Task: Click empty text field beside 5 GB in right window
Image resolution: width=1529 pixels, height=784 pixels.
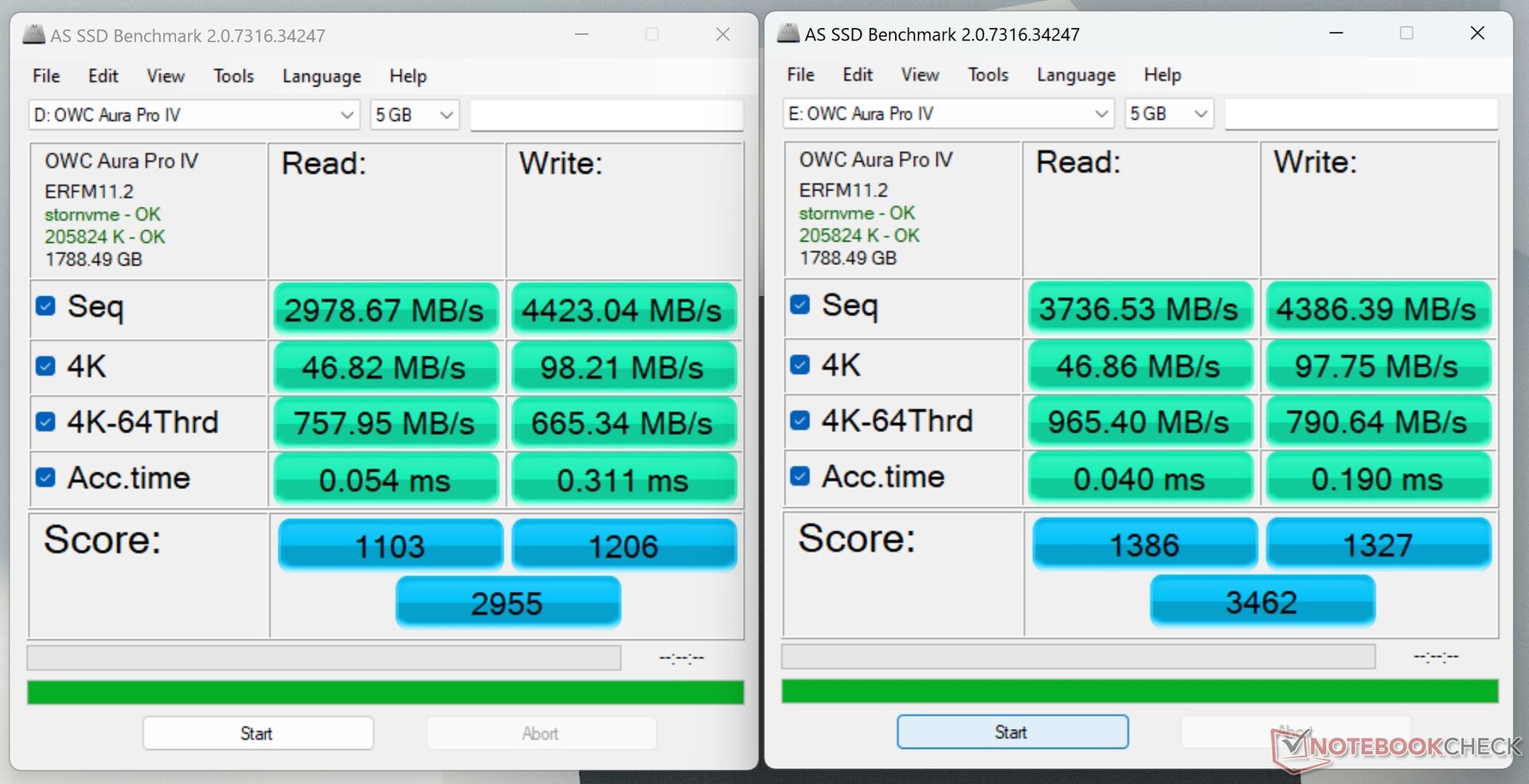Action: pyautogui.click(x=1361, y=114)
